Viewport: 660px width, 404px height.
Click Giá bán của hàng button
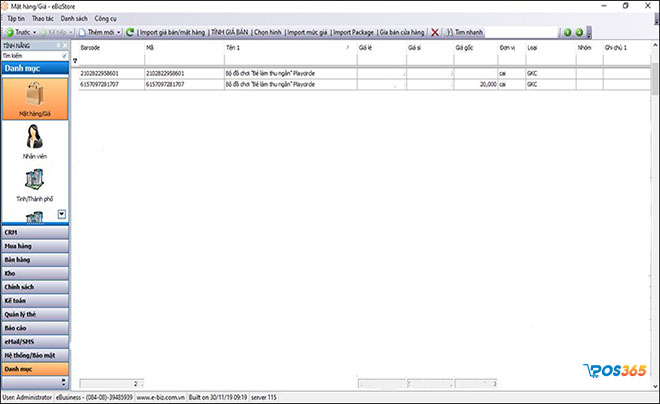point(402,32)
